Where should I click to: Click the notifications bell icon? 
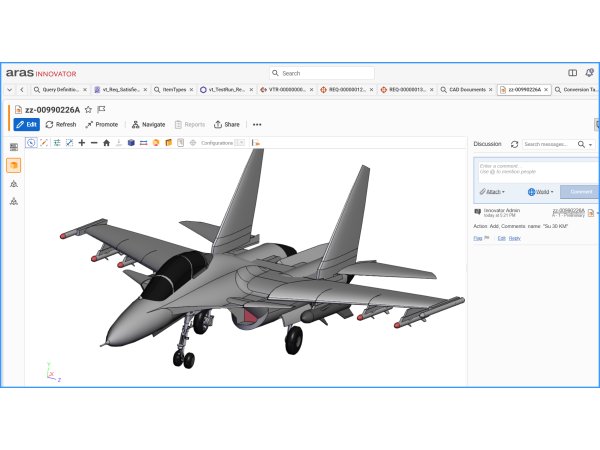(589, 73)
